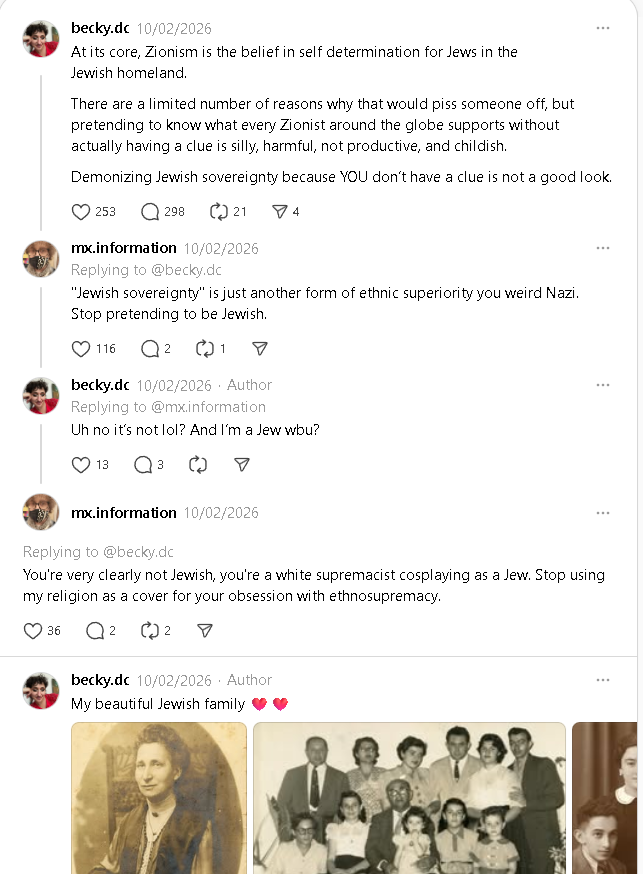Open the 298 comments on the first post

pos(150,212)
